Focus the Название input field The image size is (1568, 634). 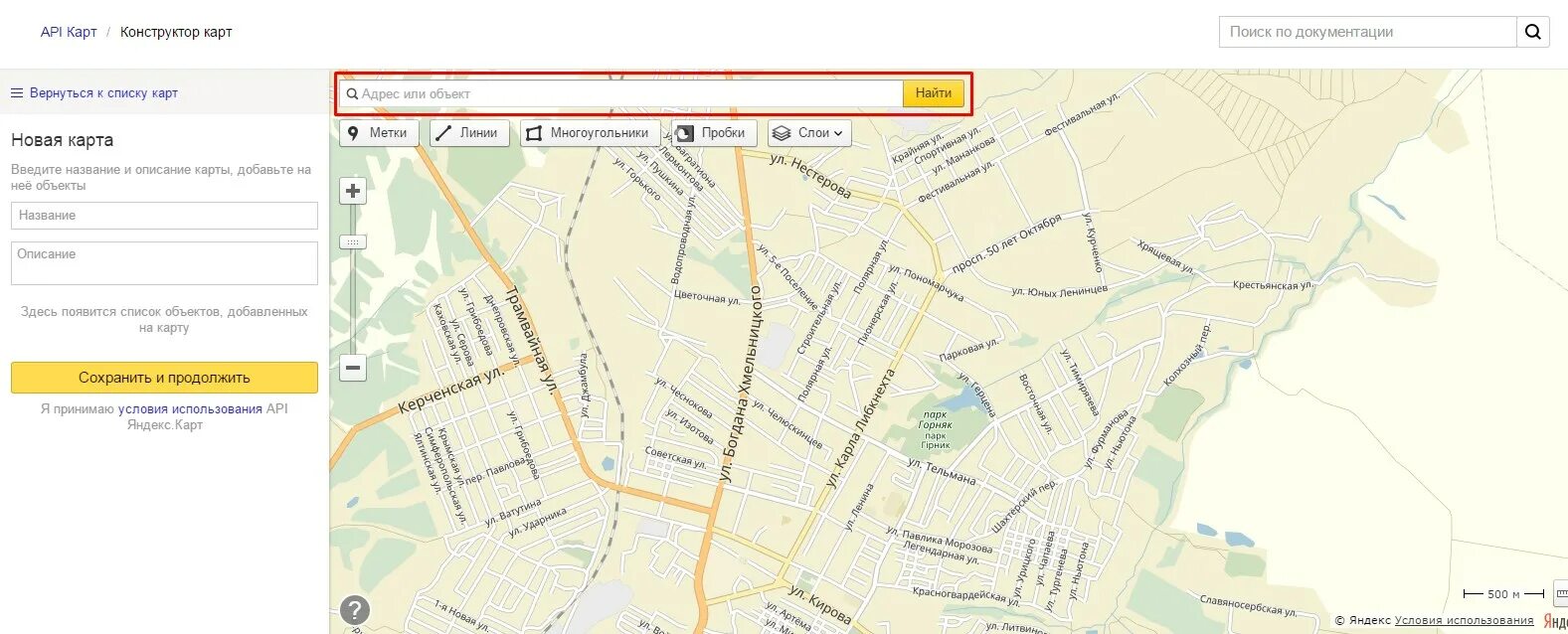click(164, 216)
